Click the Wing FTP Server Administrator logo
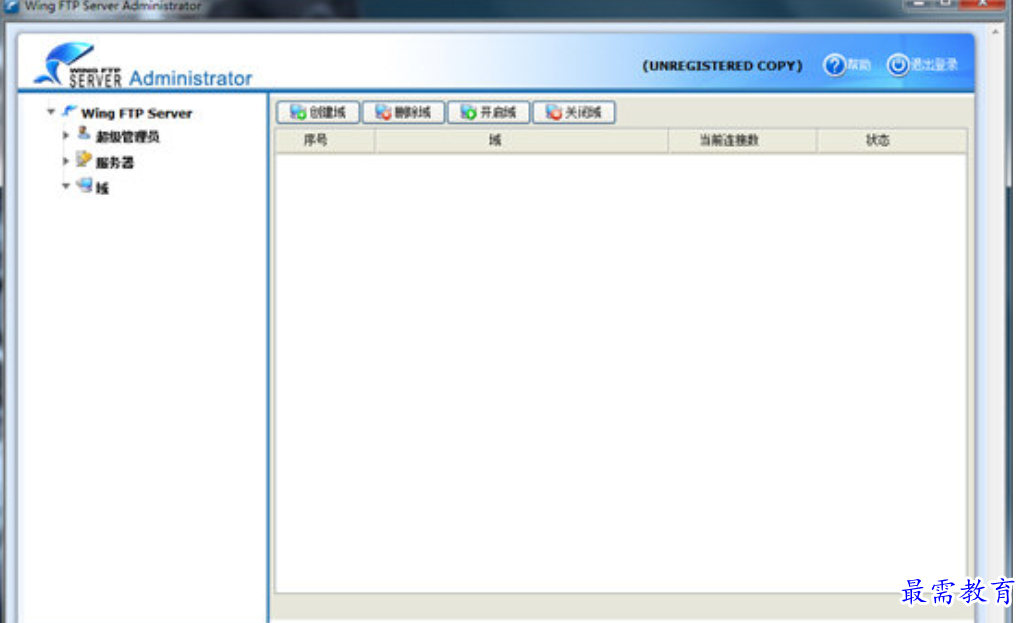The width and height of the screenshot is (1023, 623). pyautogui.click(x=144, y=65)
